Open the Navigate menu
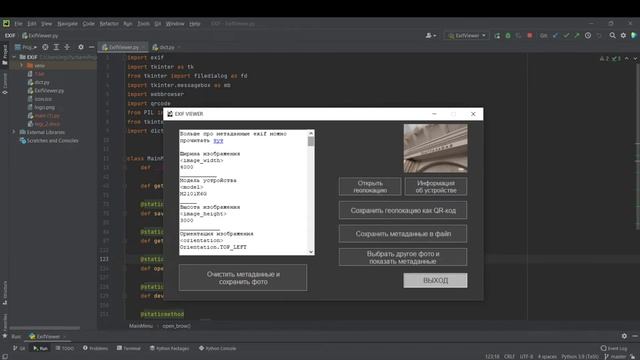640x360 pixels. tap(67, 24)
